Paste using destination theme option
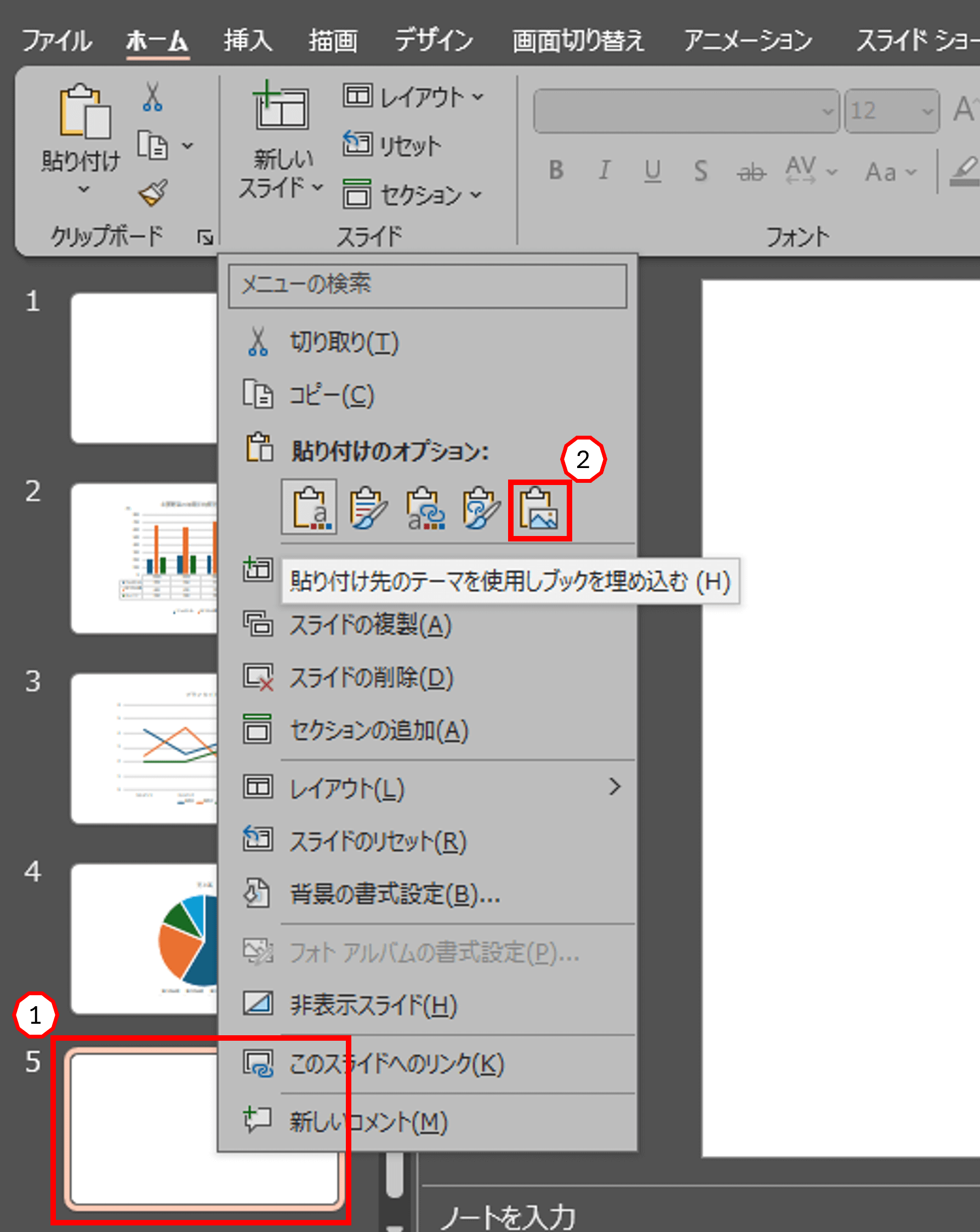The width and height of the screenshot is (980, 1232). 310,507
